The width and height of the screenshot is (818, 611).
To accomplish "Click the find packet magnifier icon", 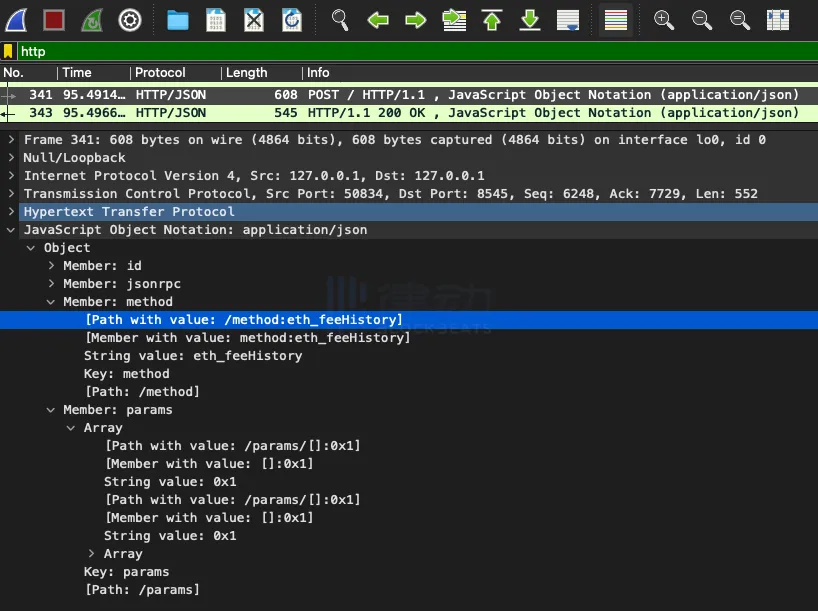I will click(340, 19).
